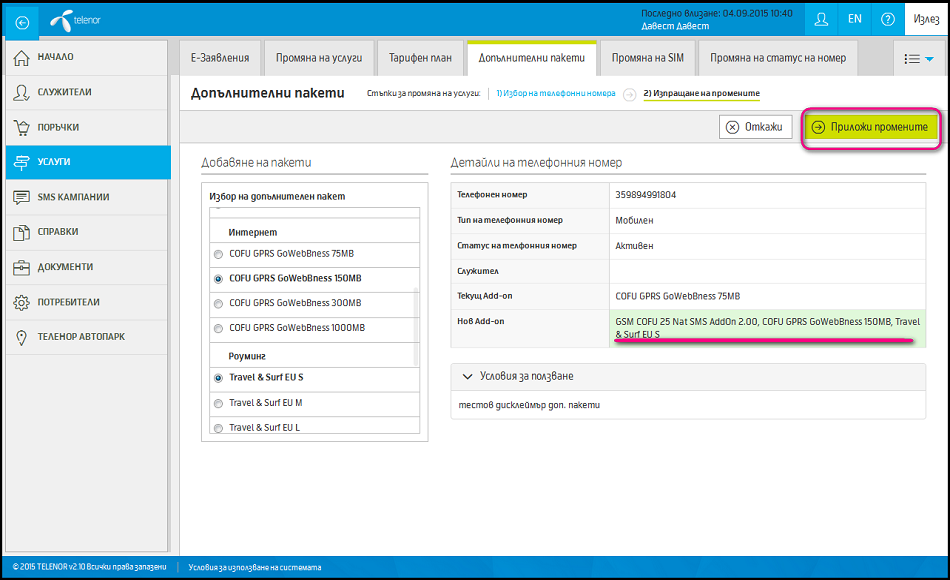Open СПРАВКИ in the sidebar
950x580 pixels.
(87, 232)
